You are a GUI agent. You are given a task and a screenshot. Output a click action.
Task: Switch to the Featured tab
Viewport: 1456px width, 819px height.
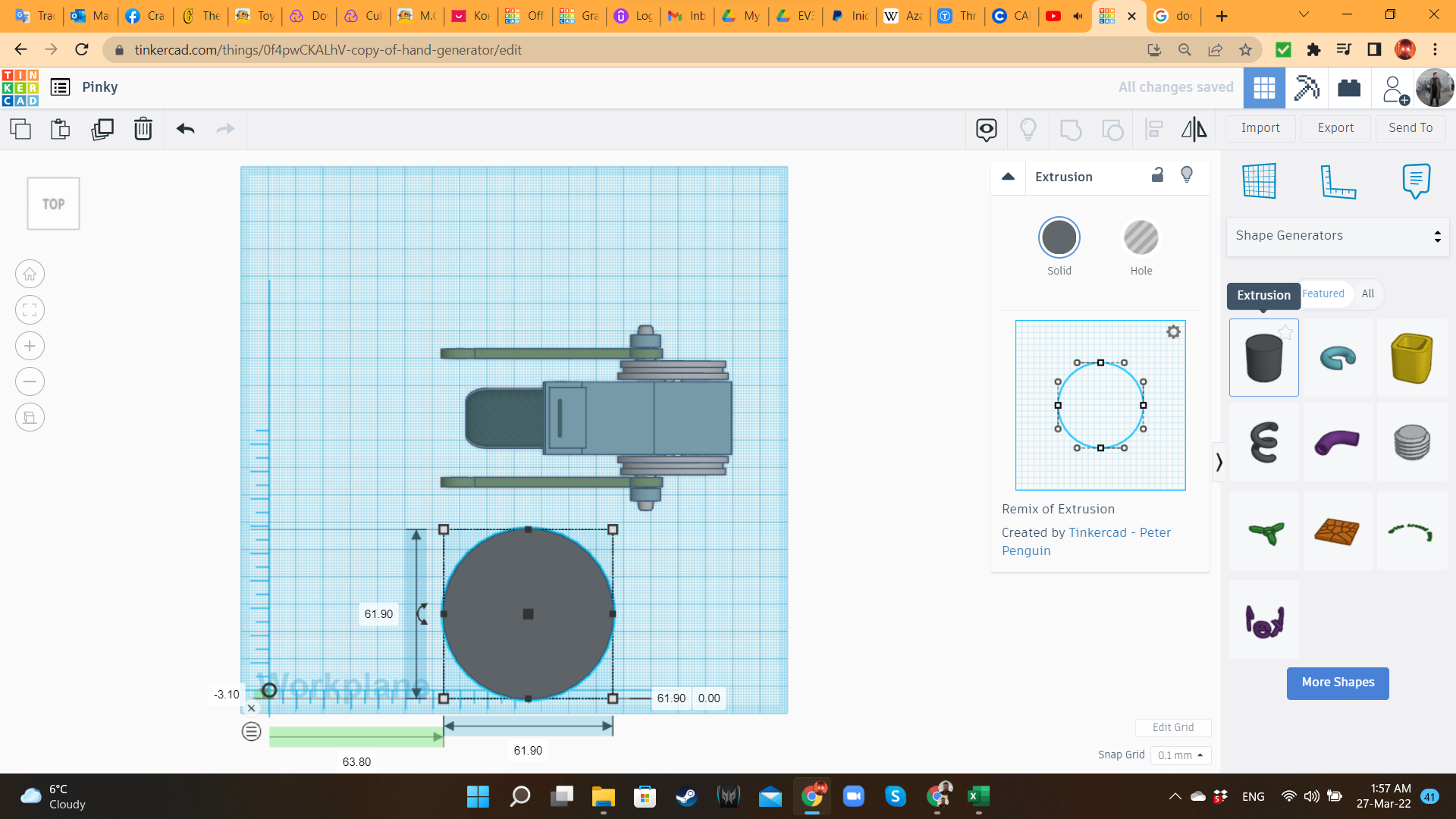(x=1323, y=293)
